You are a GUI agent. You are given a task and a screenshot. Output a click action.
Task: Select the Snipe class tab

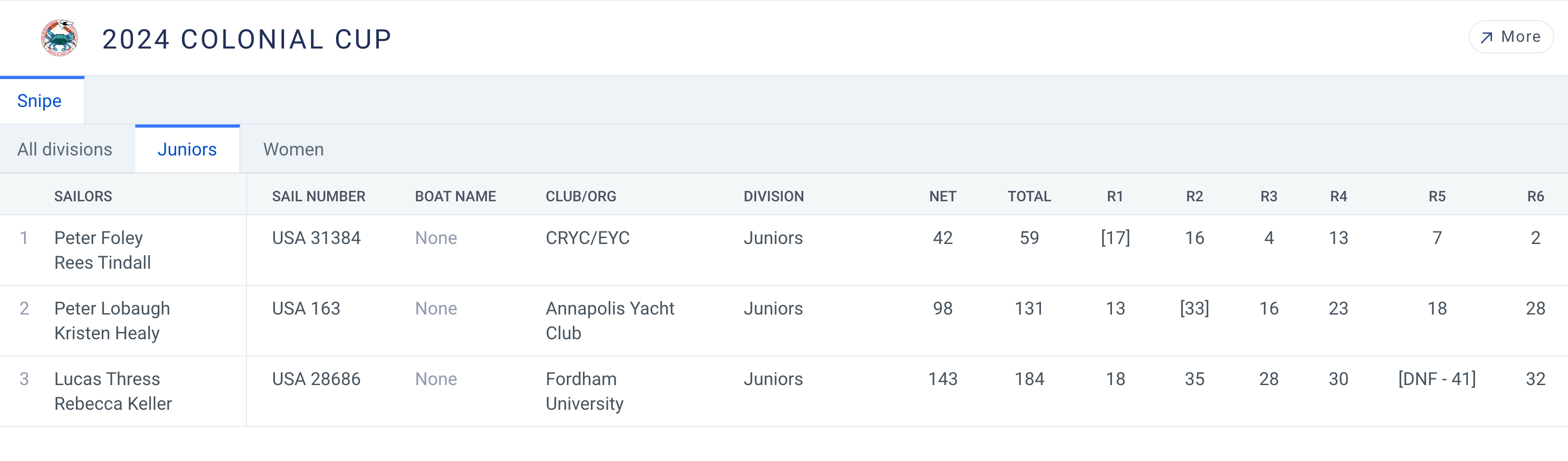(x=40, y=101)
